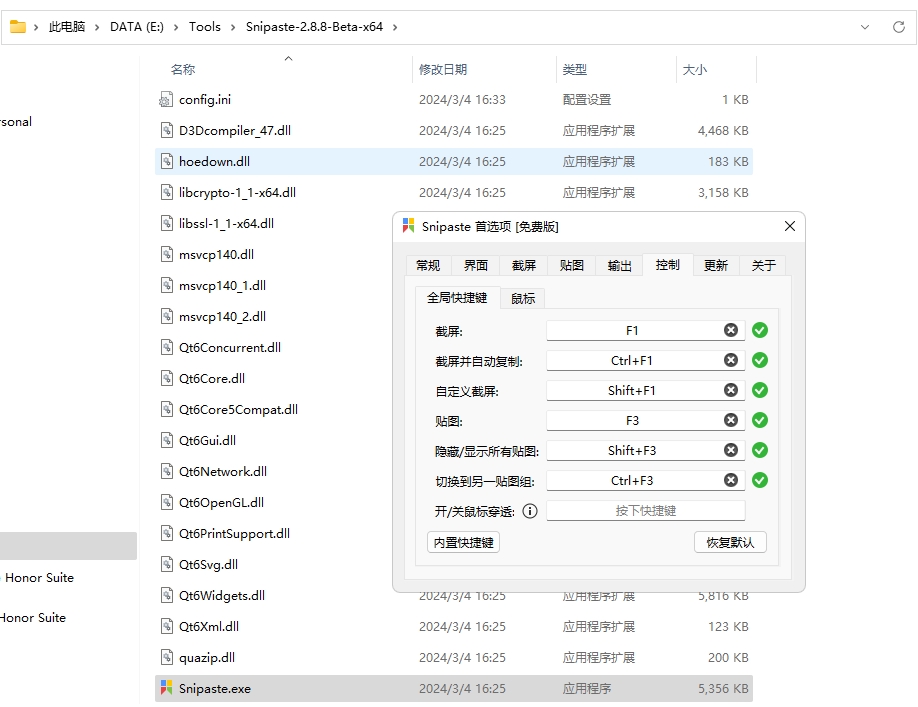The image size is (918, 707).
Task: Switch to the 贴图 tab
Action: (571, 265)
